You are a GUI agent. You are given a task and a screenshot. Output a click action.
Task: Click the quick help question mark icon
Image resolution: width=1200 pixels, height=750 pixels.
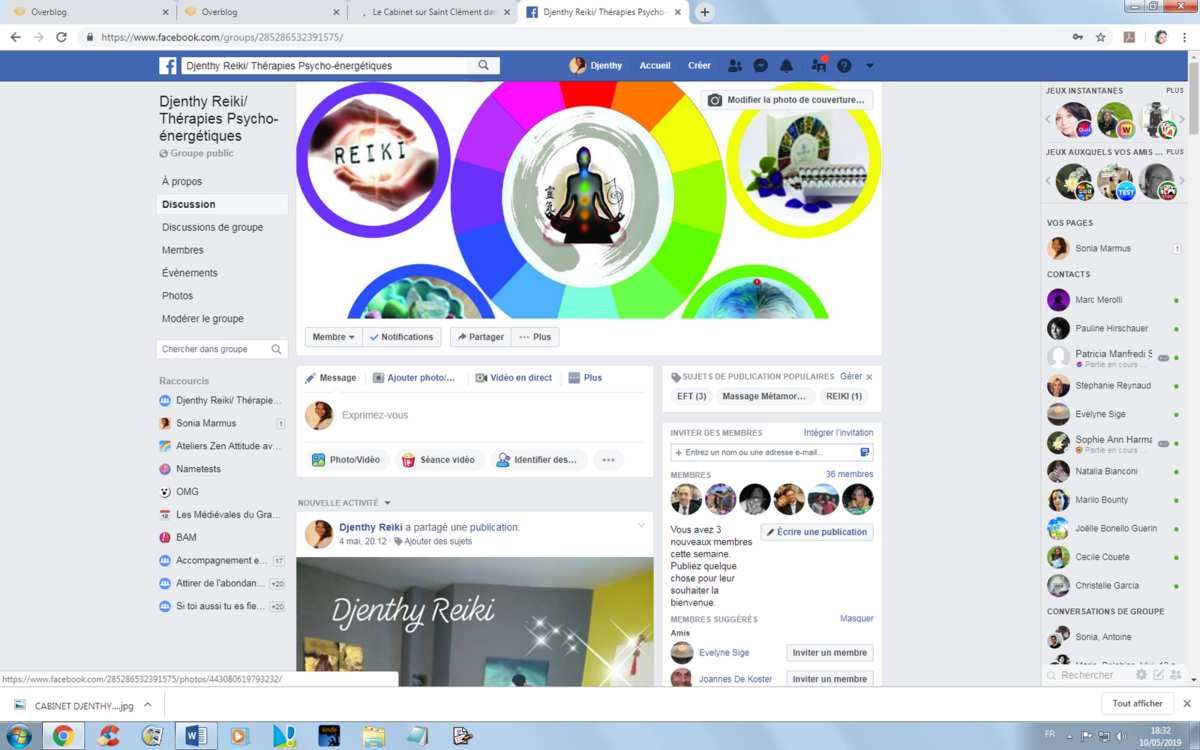[x=844, y=66]
